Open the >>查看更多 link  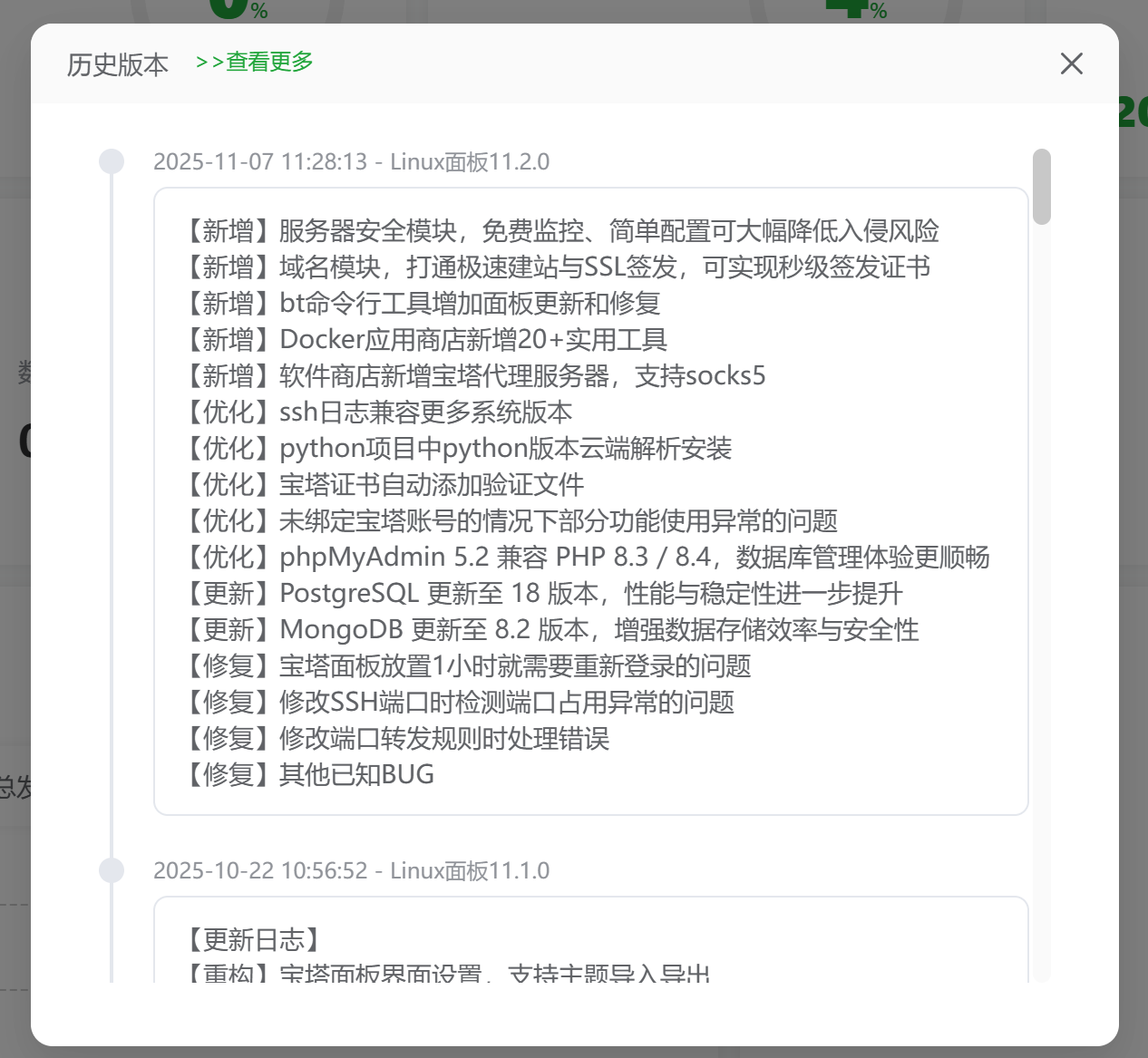[x=255, y=62]
